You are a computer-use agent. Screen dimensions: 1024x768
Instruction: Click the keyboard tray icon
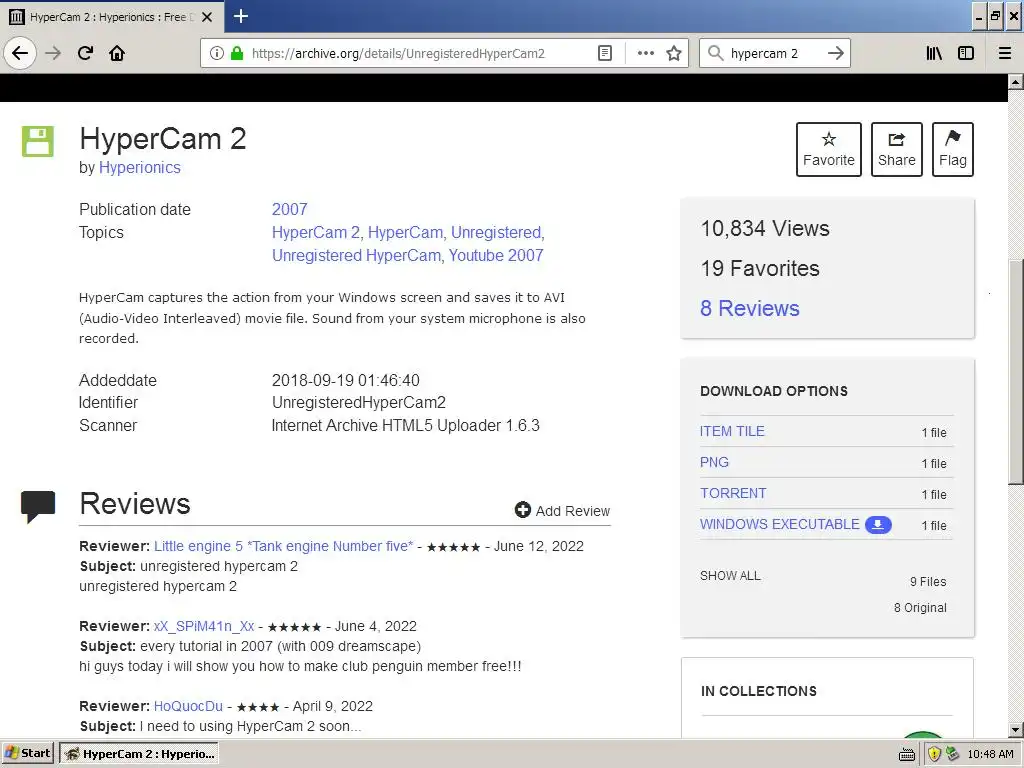[x=907, y=755]
